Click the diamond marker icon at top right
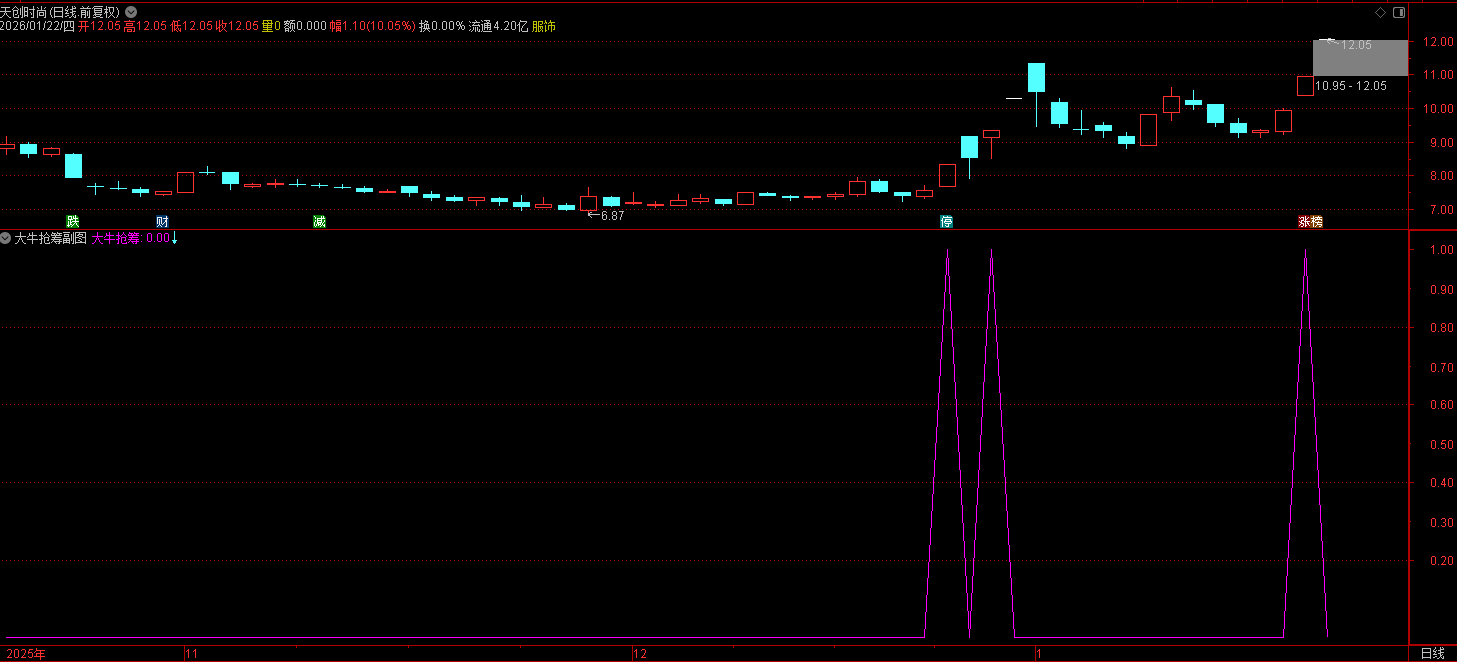The image size is (1457, 662). (1381, 12)
